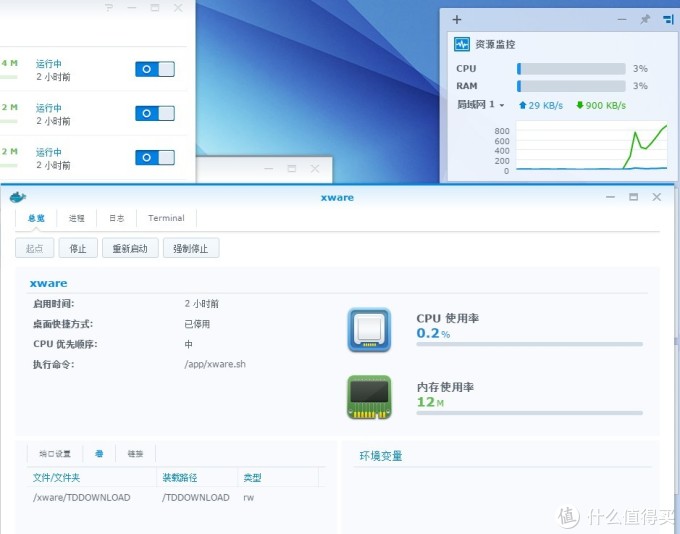
Task: Switch to the 进程 process tab
Action: click(x=77, y=218)
